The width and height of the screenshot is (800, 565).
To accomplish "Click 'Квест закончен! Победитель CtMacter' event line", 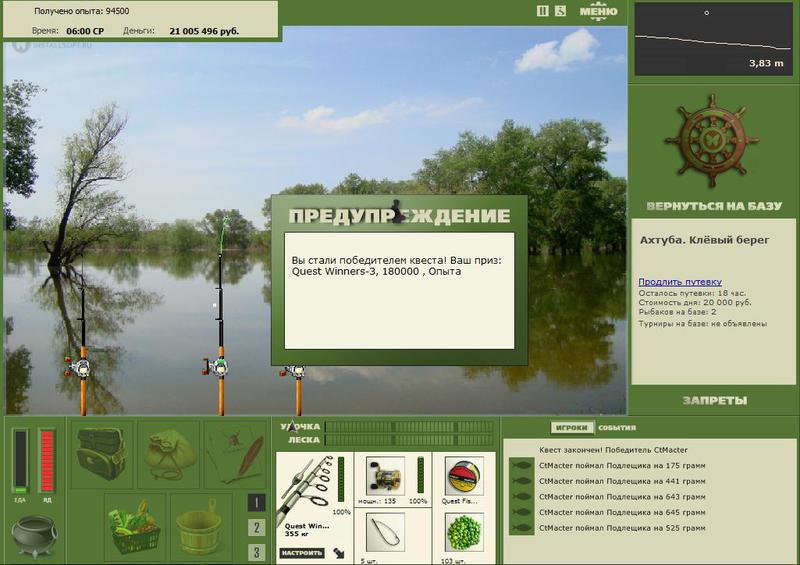I will [x=613, y=450].
